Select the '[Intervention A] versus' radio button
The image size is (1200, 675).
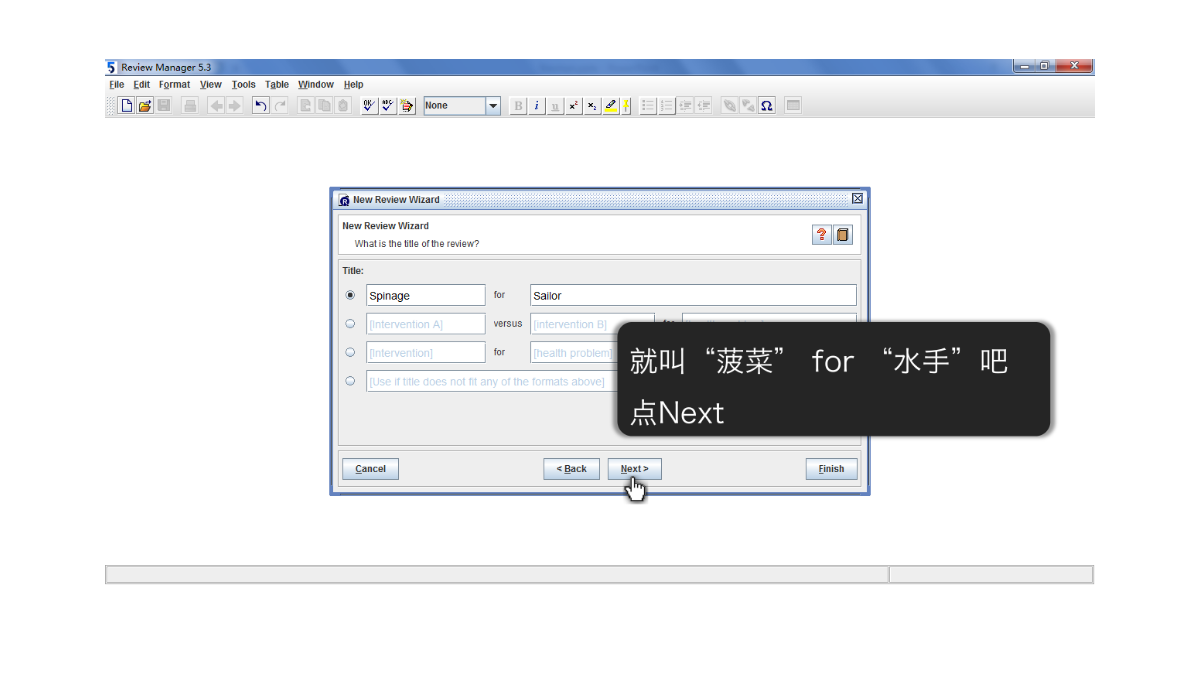[350, 324]
